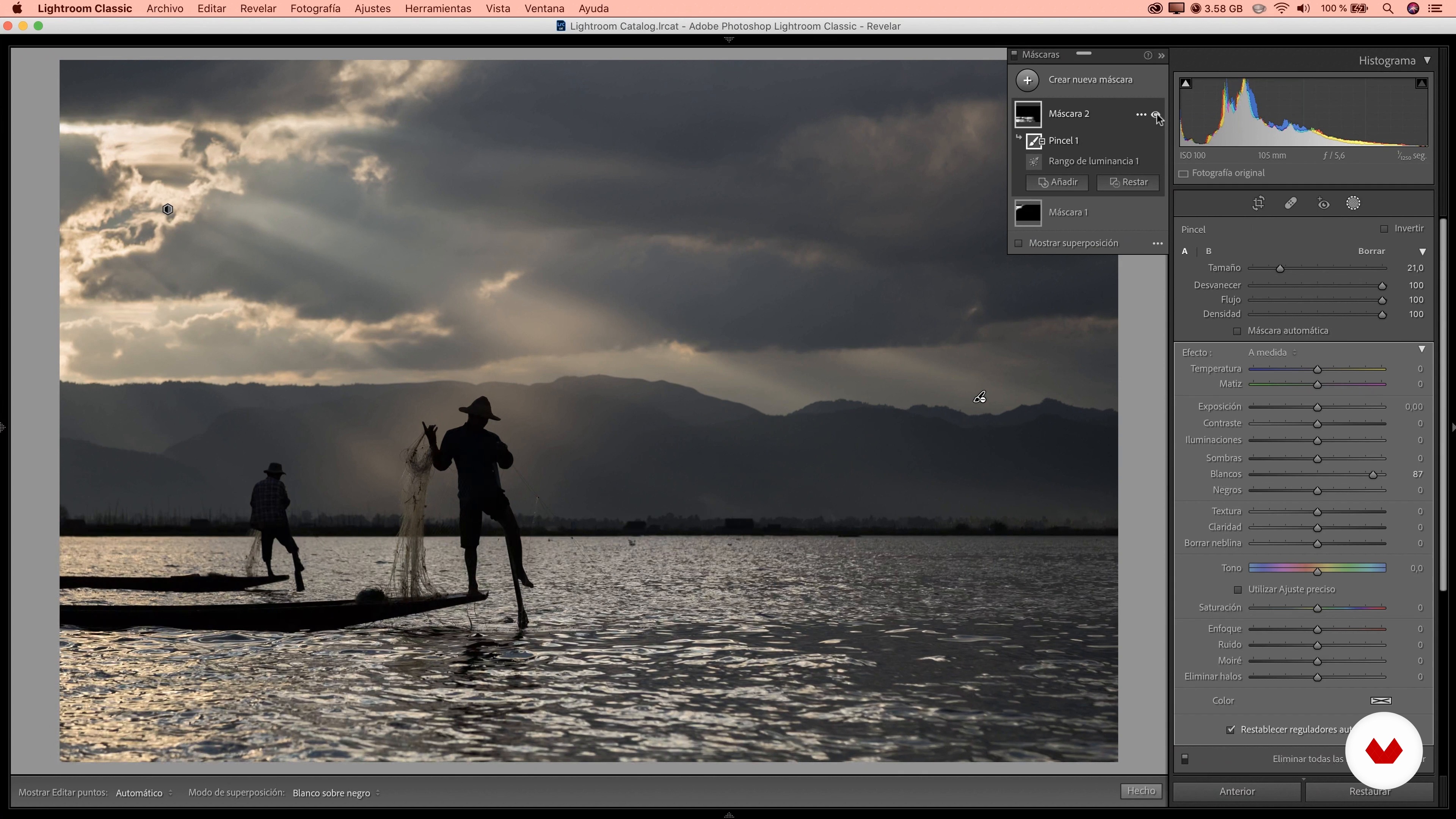Expand the left panel with the edge handle
Screen dimensions: 1456x819
coord(3,427)
